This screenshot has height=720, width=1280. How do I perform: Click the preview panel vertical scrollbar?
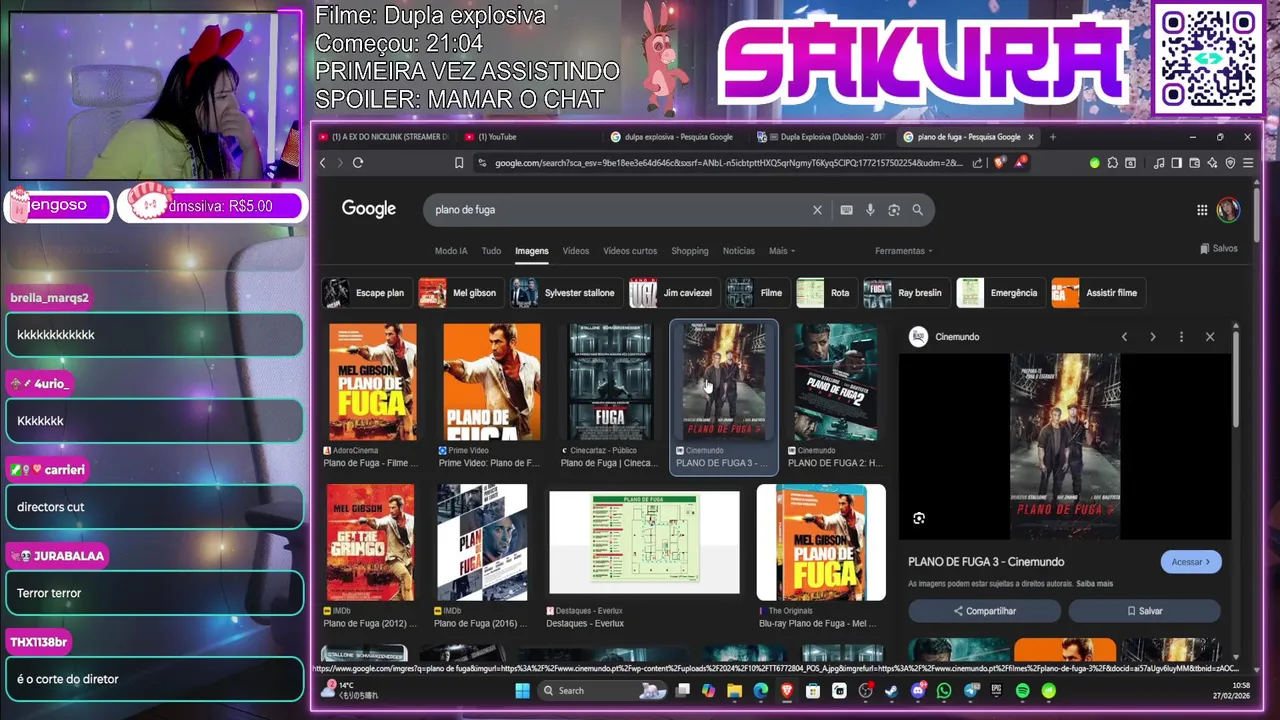click(1235, 380)
